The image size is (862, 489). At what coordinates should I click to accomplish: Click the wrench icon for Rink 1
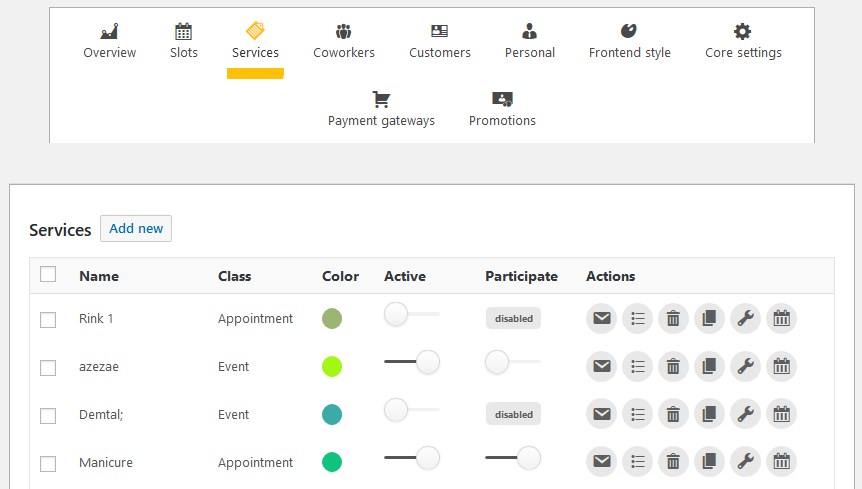[x=745, y=318]
